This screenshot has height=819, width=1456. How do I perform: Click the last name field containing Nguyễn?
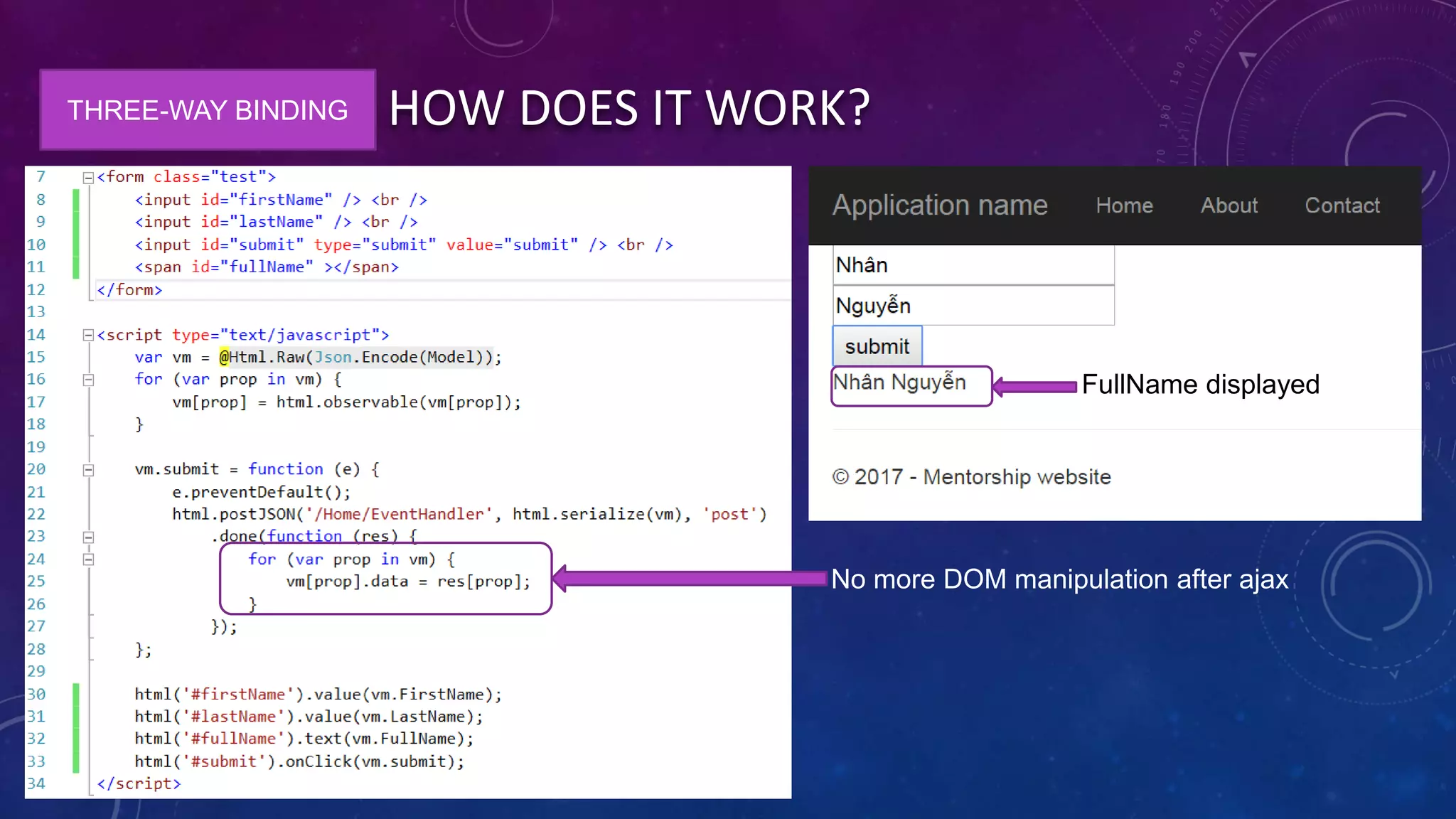(x=973, y=306)
